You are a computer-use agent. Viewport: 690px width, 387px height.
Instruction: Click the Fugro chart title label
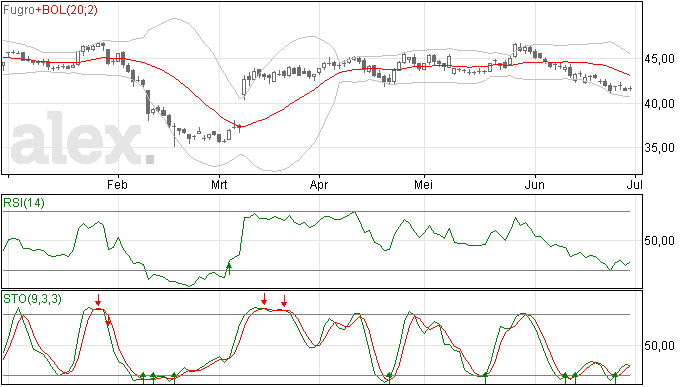[x=18, y=10]
